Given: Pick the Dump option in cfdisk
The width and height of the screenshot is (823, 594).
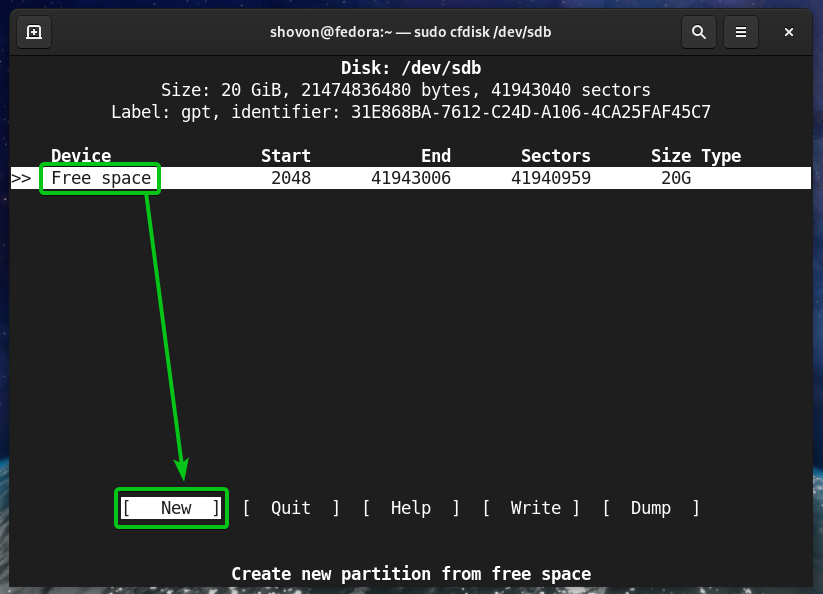Looking at the screenshot, I should coord(651,508).
